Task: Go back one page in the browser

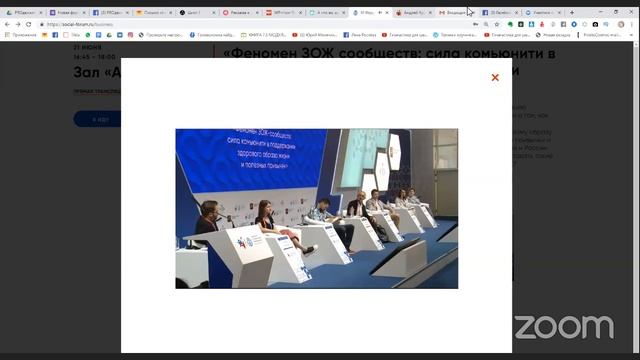Action: click(x=7, y=24)
